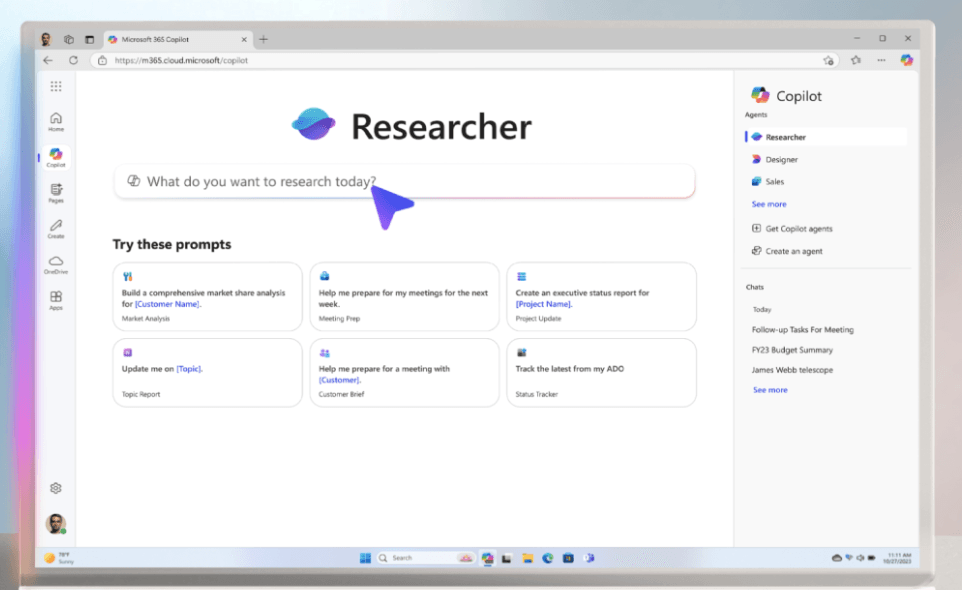Open Apps from the left rail
The width and height of the screenshot is (962, 590).
coord(56,301)
